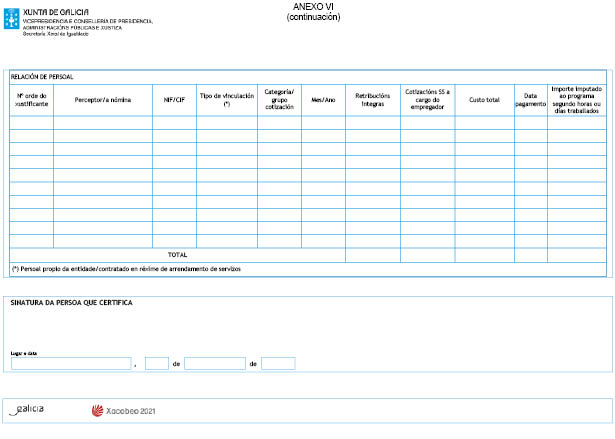This screenshot has height=439, width=615.
Task: Click TOTAL row cell under 'Cotizacións SS' column
Action: 427,255
